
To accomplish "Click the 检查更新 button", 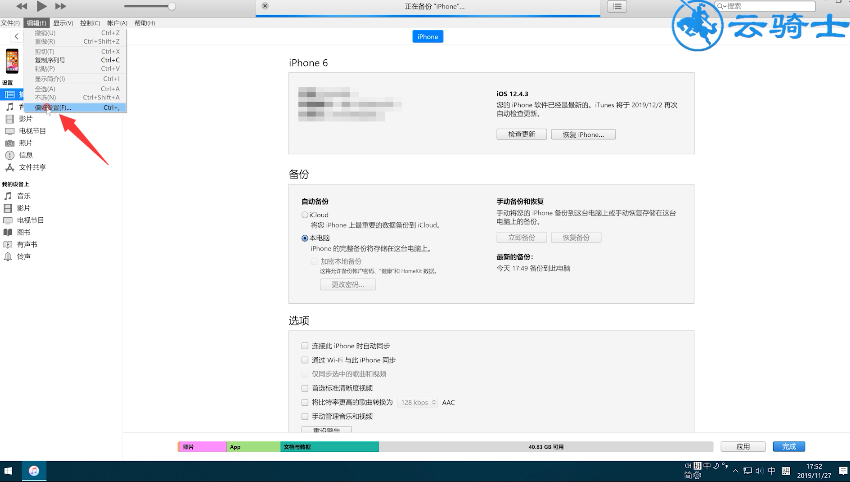I will tap(521, 134).
